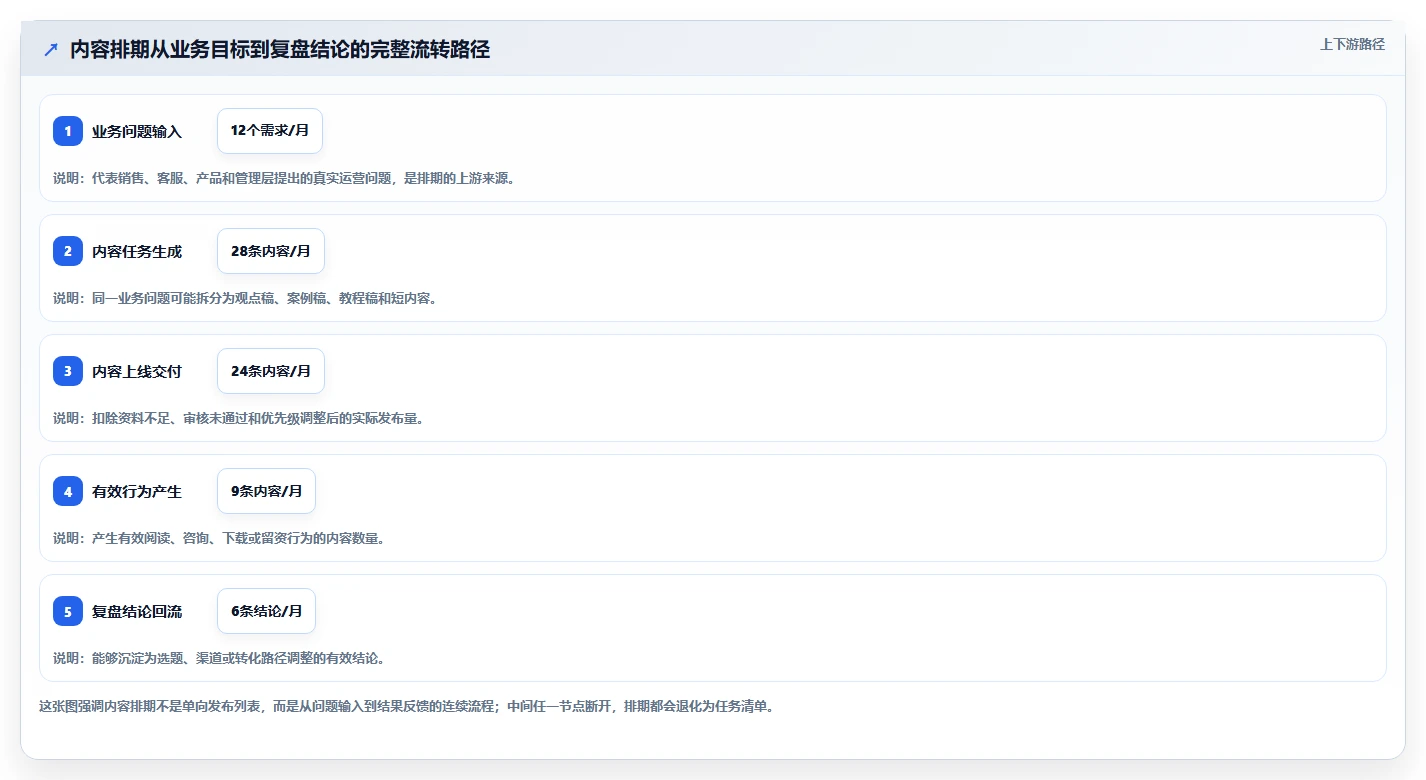Click the description starting 代表销售、客服、产品
Screen dimensions: 1426x780
tap(284, 178)
